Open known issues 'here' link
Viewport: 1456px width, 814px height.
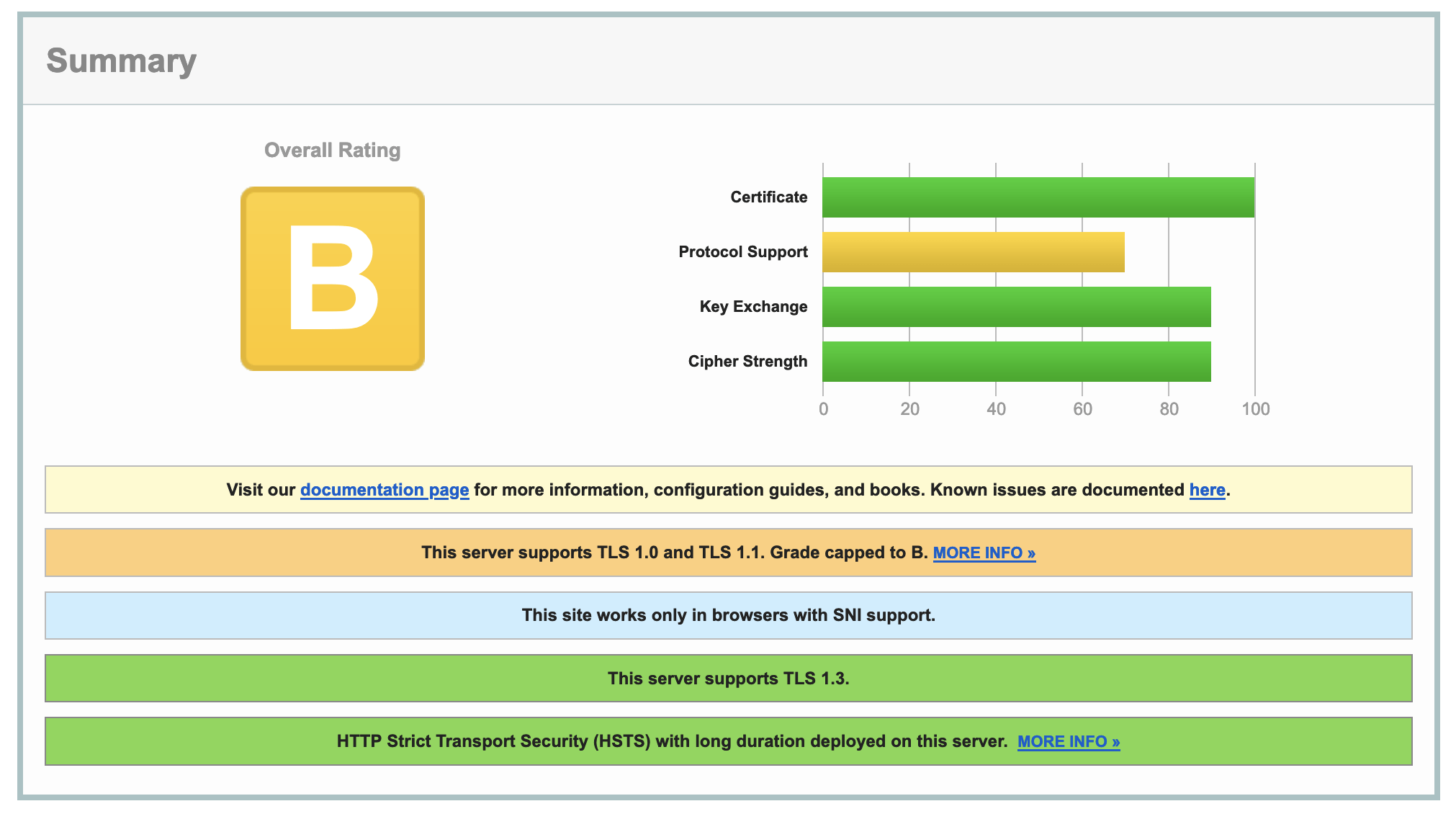click(x=1207, y=490)
